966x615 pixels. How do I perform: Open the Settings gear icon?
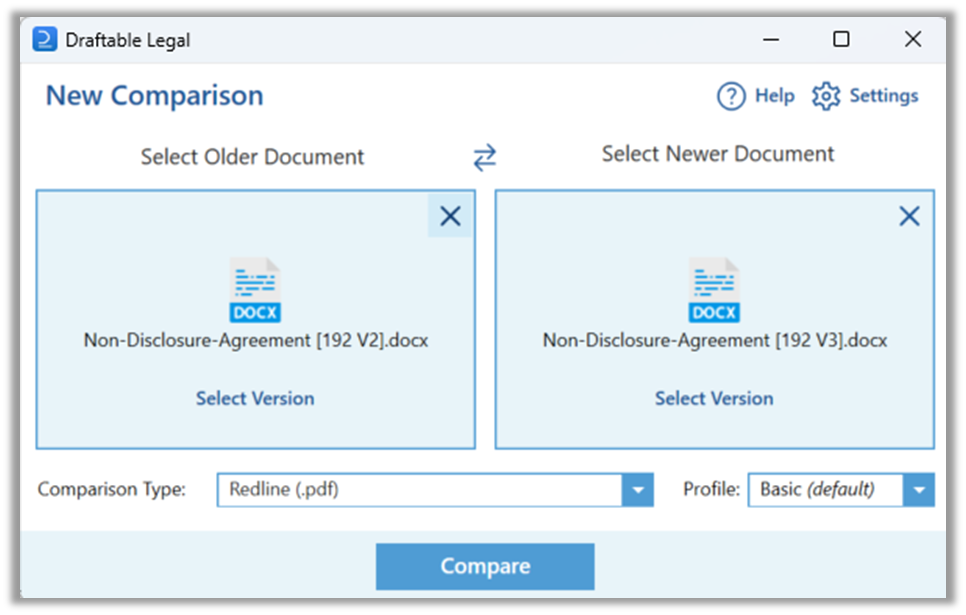click(x=826, y=96)
